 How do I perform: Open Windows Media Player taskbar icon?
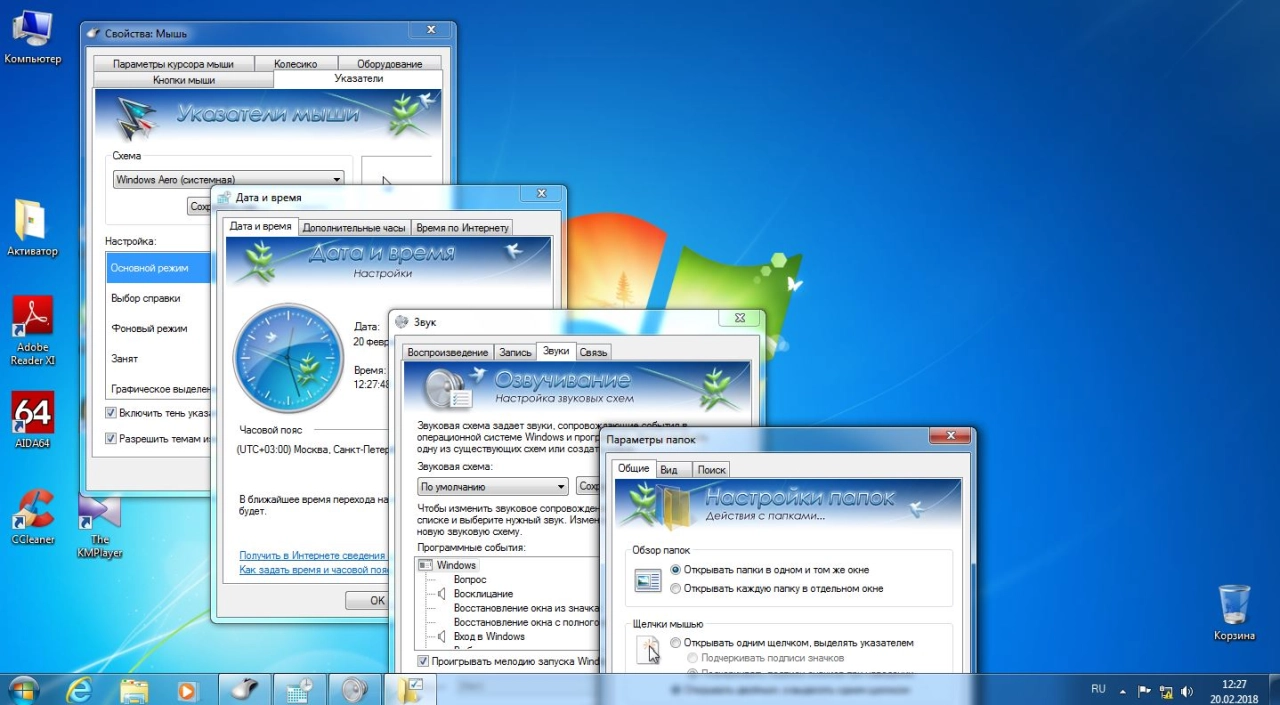click(187, 690)
